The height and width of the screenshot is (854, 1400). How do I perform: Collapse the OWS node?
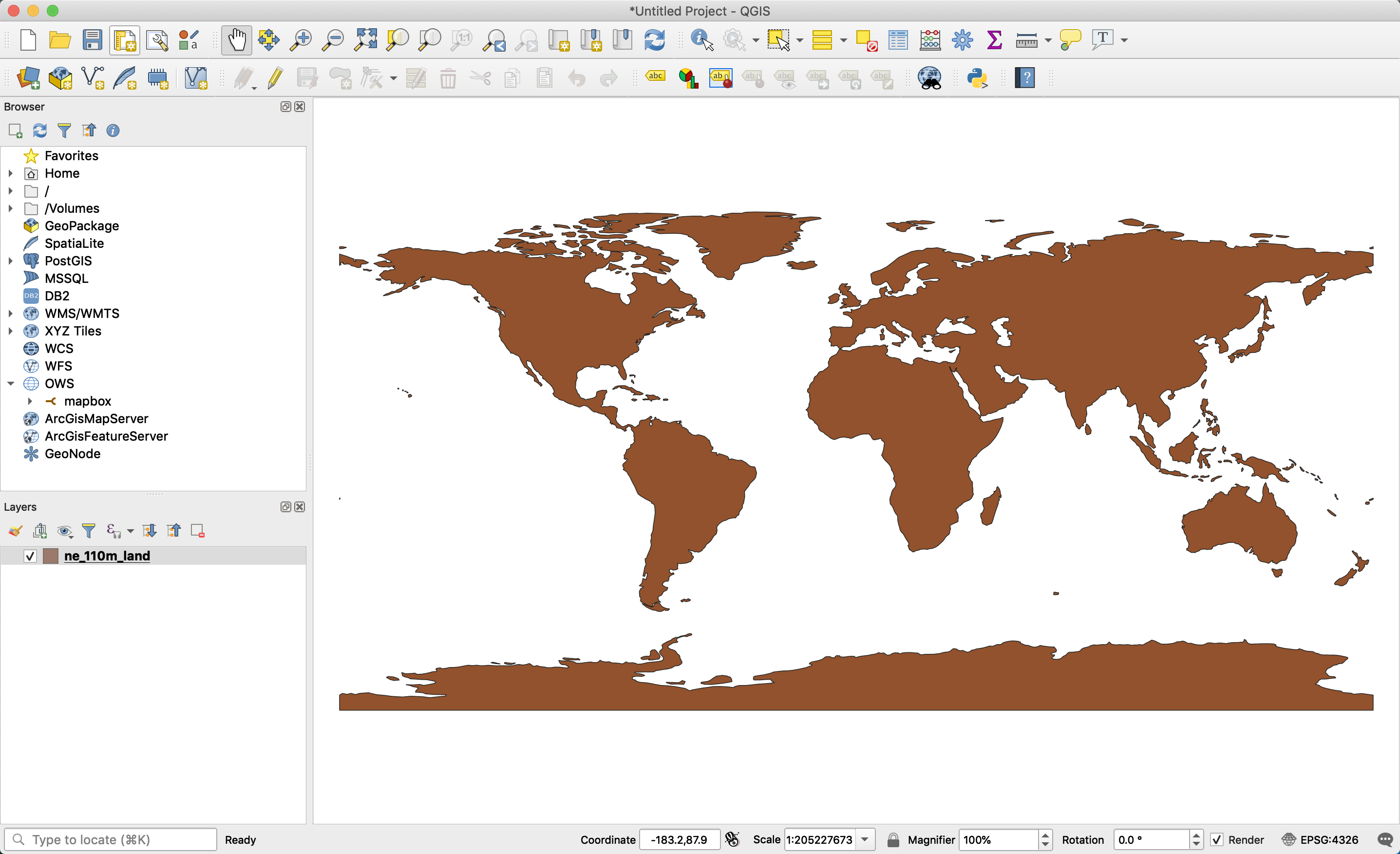(x=10, y=384)
